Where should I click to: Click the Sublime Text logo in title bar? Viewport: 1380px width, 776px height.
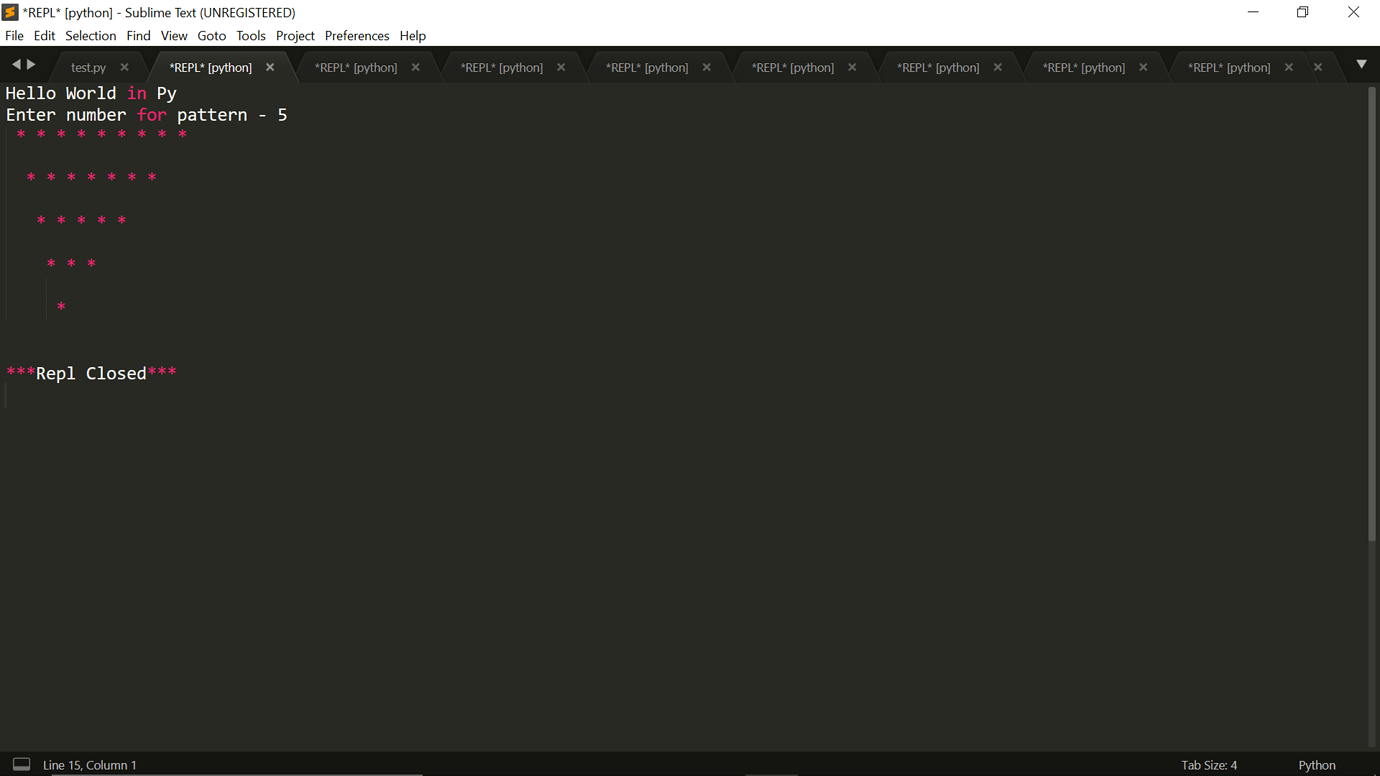[x=10, y=12]
